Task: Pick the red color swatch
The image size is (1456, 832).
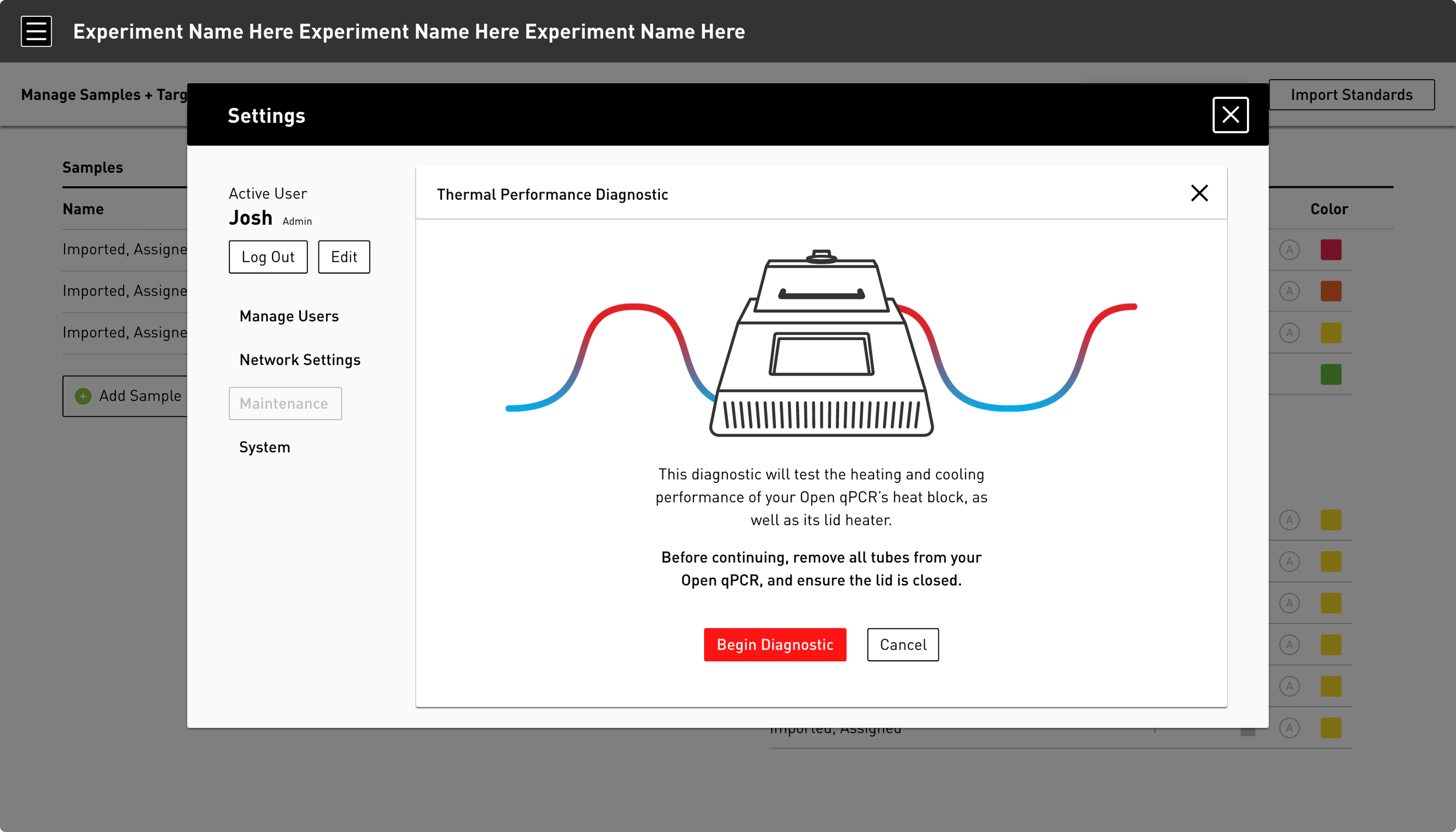Action: (x=1331, y=250)
